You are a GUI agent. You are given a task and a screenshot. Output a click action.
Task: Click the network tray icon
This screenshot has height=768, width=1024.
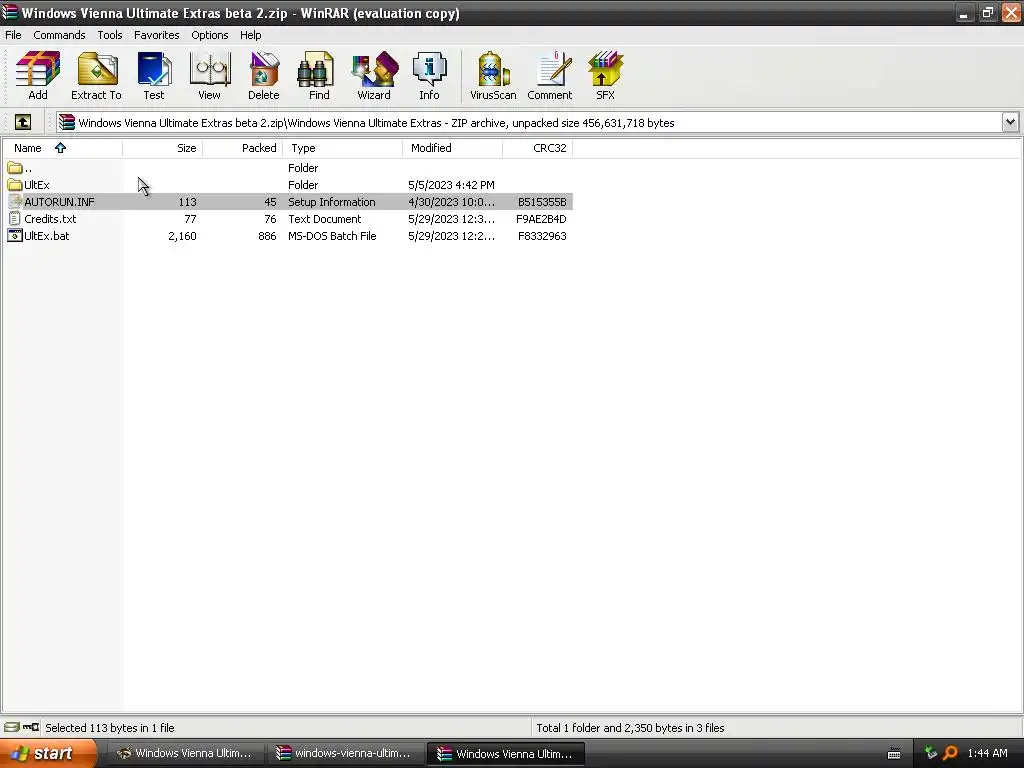(931, 753)
